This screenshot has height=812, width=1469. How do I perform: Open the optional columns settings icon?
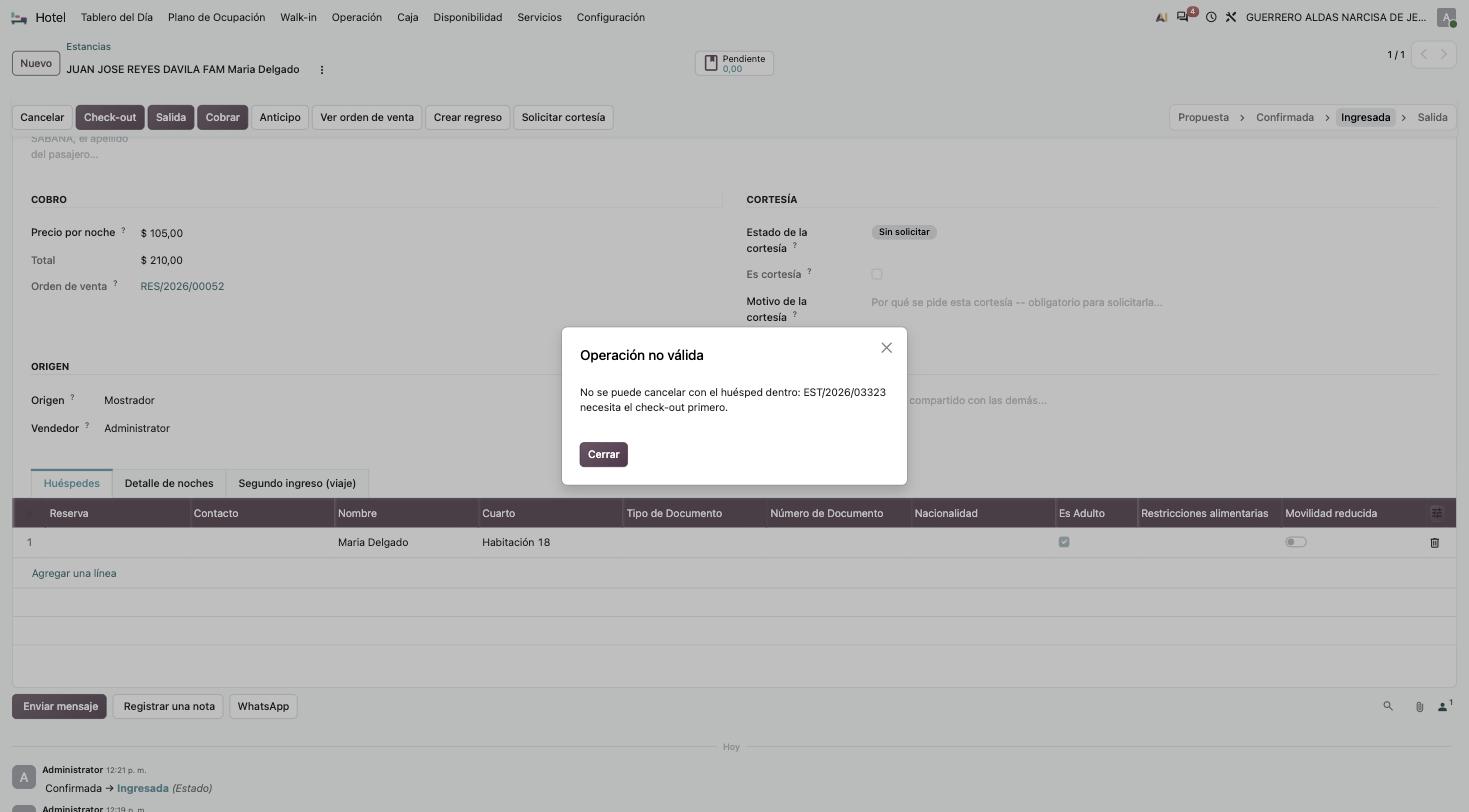pyautogui.click(x=1437, y=513)
